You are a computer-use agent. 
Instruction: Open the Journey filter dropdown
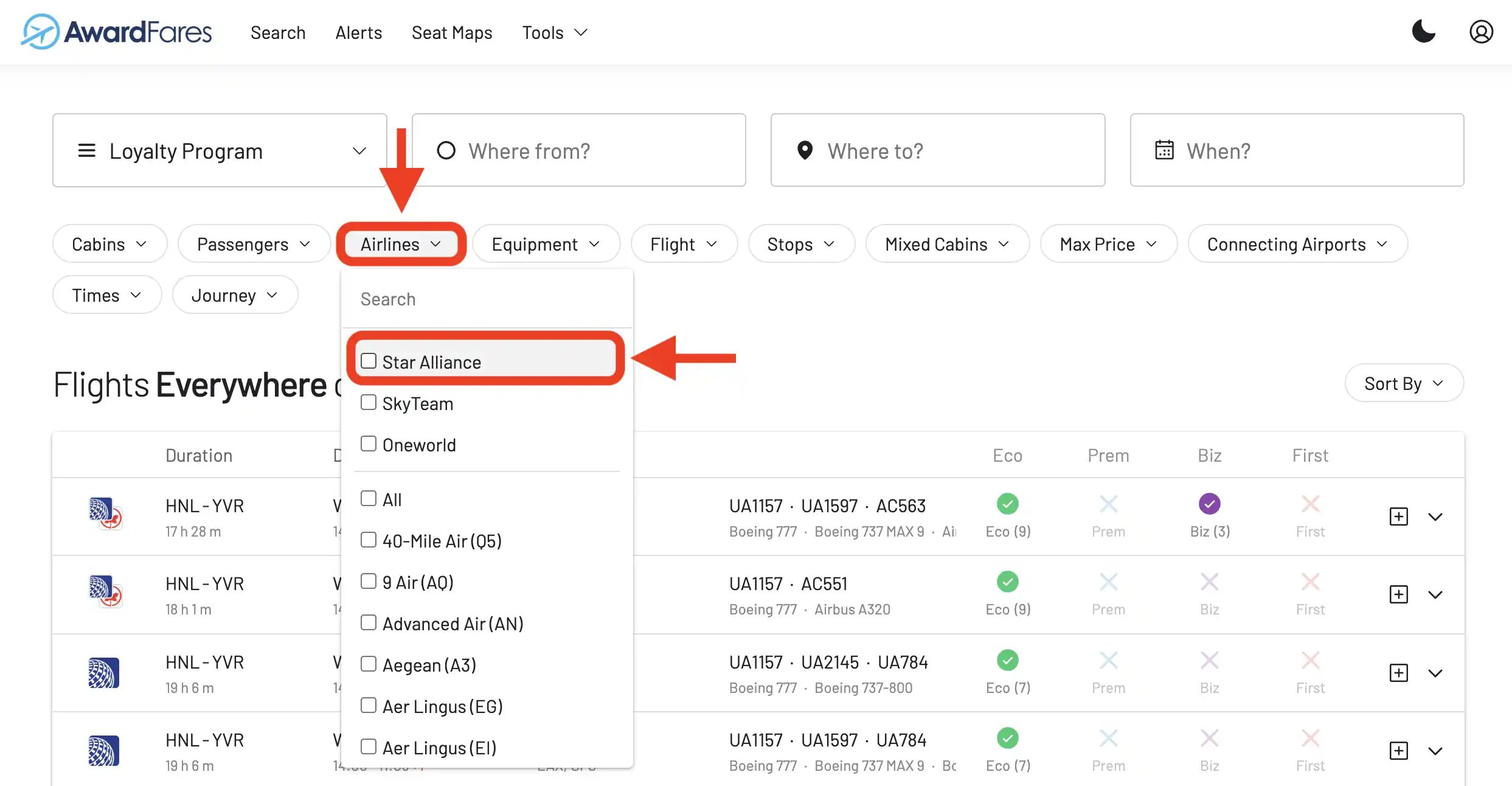(x=235, y=295)
